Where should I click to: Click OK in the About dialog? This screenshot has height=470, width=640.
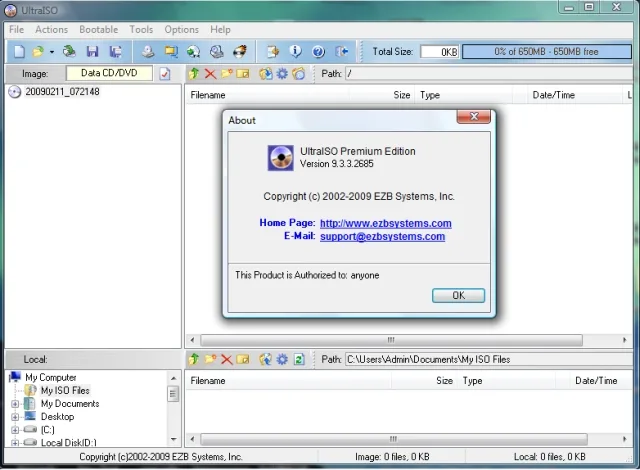[x=458, y=295]
